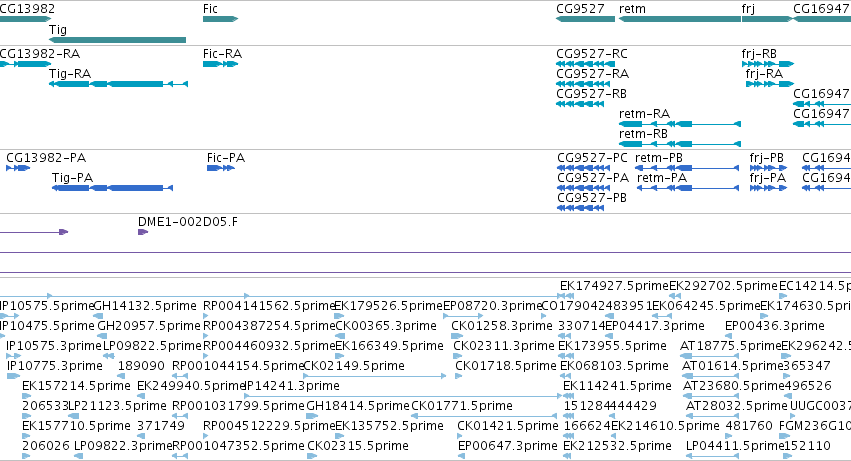Click the EK179526.5prime EST label
This screenshot has width=851, height=461.
click(x=389, y=306)
